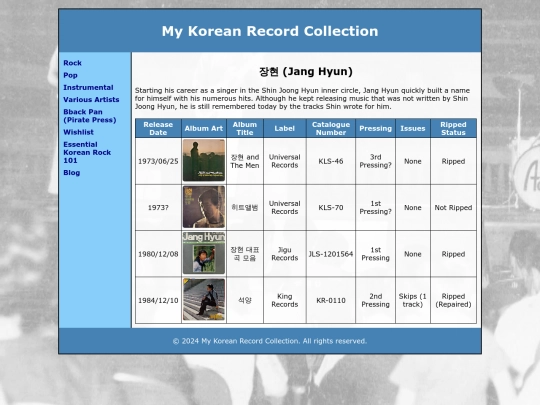
Task: Go to the Instrumental section
Action: click(x=88, y=87)
